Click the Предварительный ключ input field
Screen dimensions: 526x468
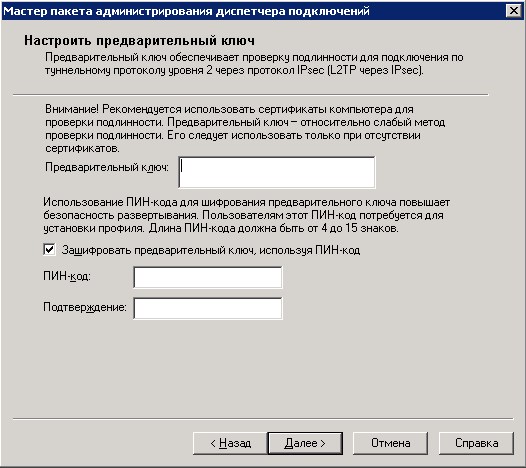pyautogui.click(x=277, y=172)
